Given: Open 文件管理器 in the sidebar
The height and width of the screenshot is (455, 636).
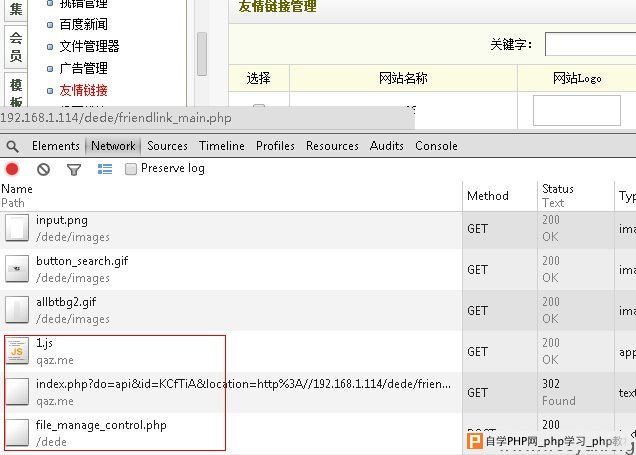Looking at the screenshot, I should click(89, 46).
